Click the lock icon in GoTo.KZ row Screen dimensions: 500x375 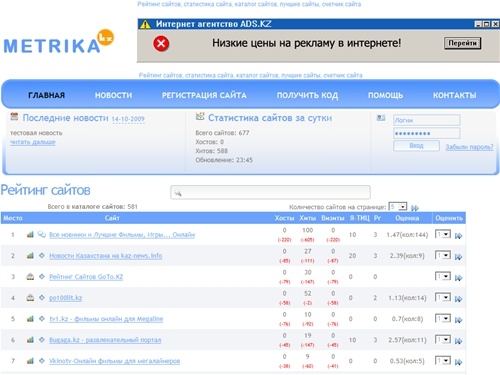click(30, 277)
